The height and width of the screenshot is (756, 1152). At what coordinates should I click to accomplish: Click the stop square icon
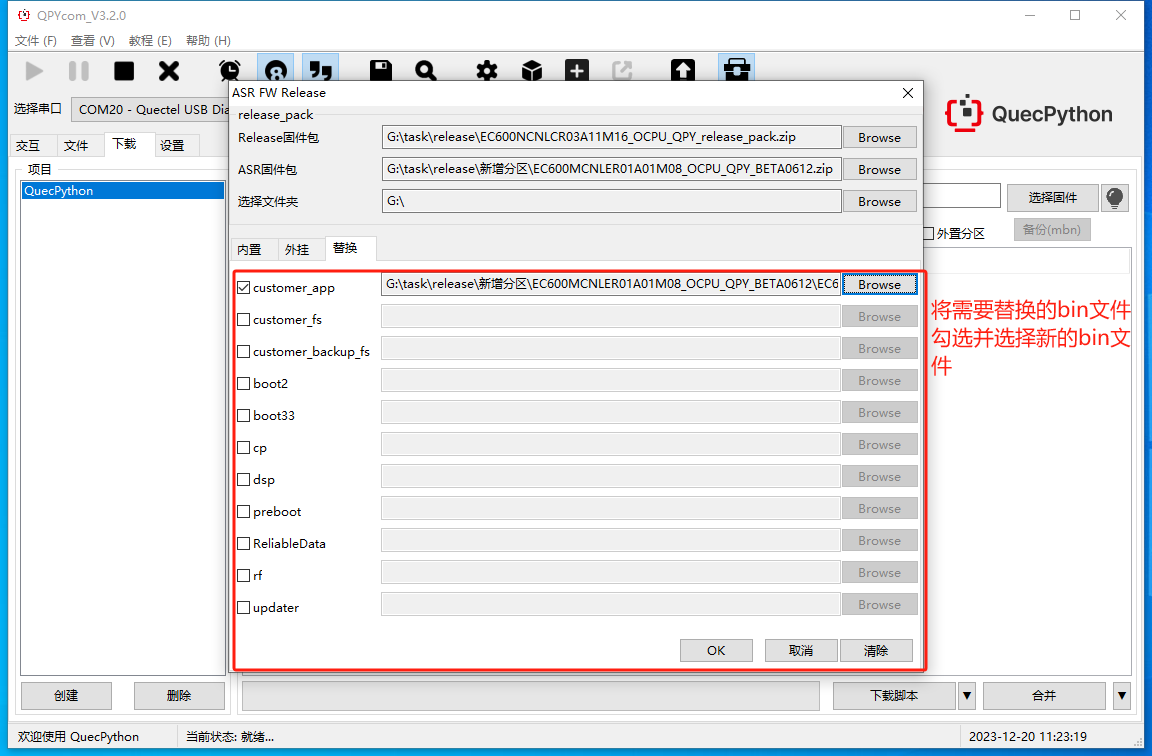pyautogui.click(x=124, y=71)
